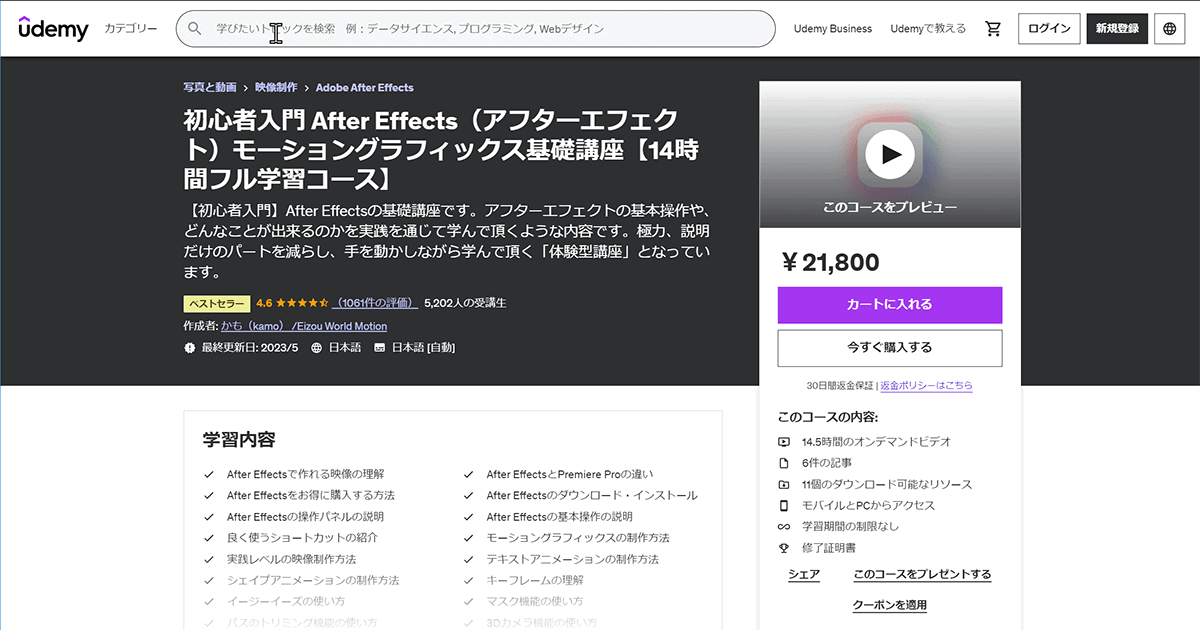Click 'After Effectsのダウンロード・インストール' item
1200x630 pixels.
coord(592,495)
